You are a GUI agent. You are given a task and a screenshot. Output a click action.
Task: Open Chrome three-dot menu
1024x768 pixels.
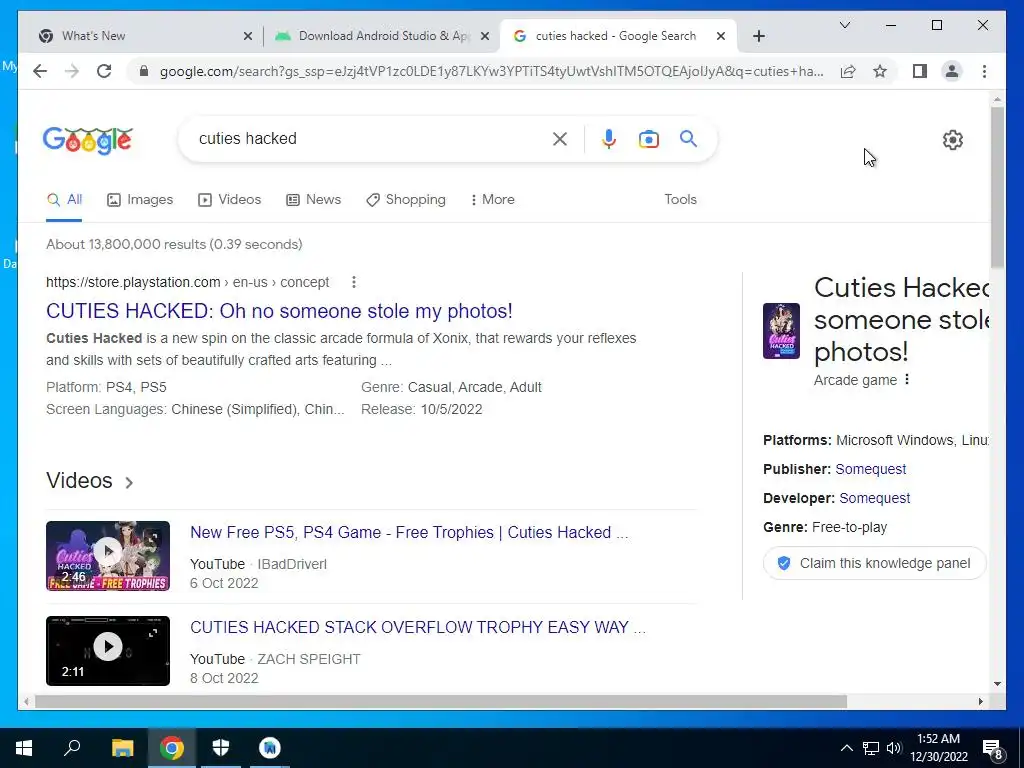point(984,71)
